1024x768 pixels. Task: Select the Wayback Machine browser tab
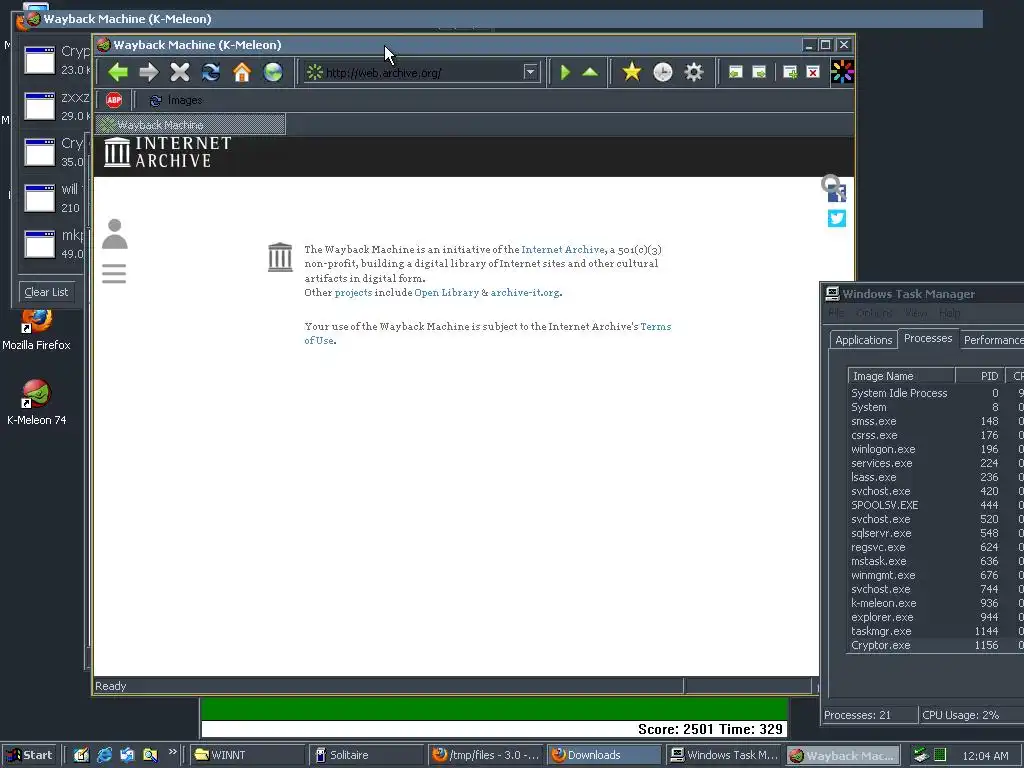(190, 124)
